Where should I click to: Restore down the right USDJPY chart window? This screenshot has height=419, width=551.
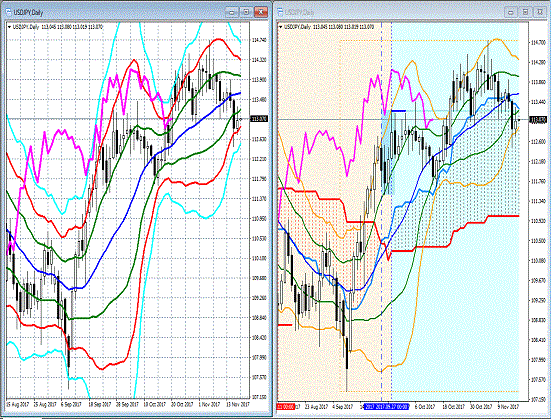click(x=525, y=12)
